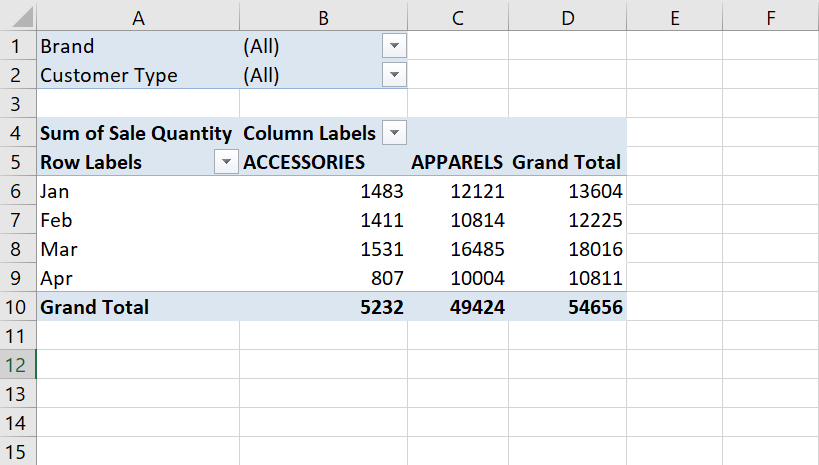Viewport: 819px width, 465px height.
Task: Click the cell with value 10004
Action: 458,278
